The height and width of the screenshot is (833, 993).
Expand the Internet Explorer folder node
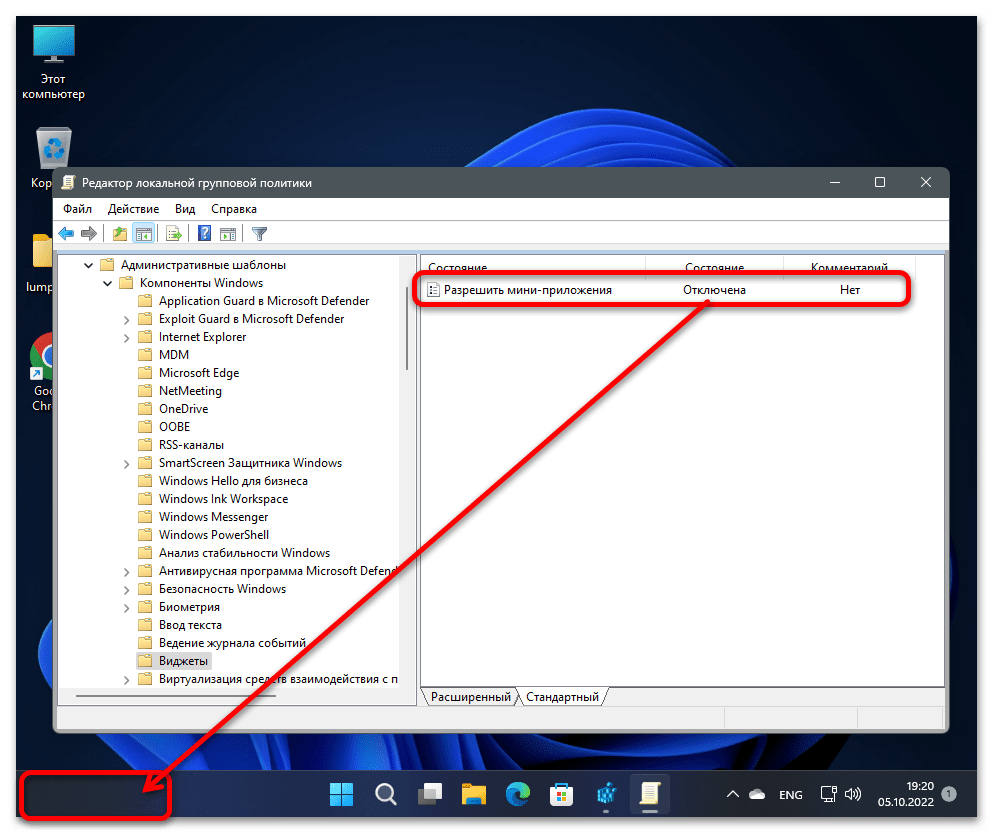click(127, 337)
